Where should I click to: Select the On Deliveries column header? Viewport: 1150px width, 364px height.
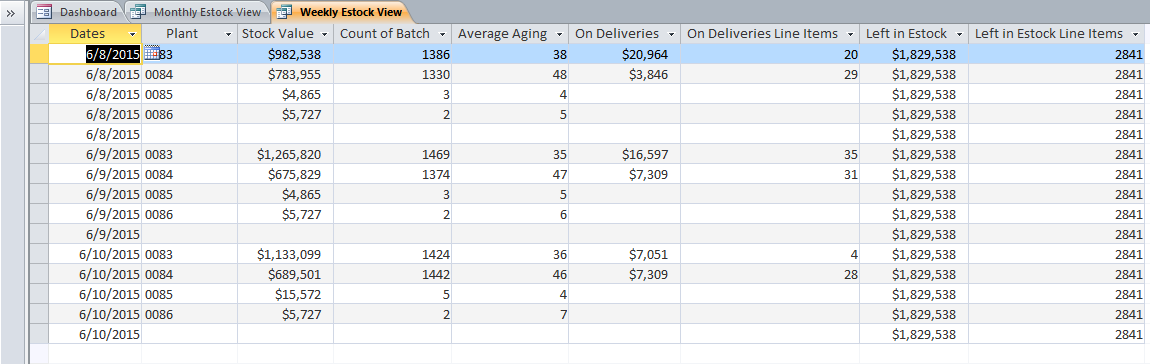[624, 34]
